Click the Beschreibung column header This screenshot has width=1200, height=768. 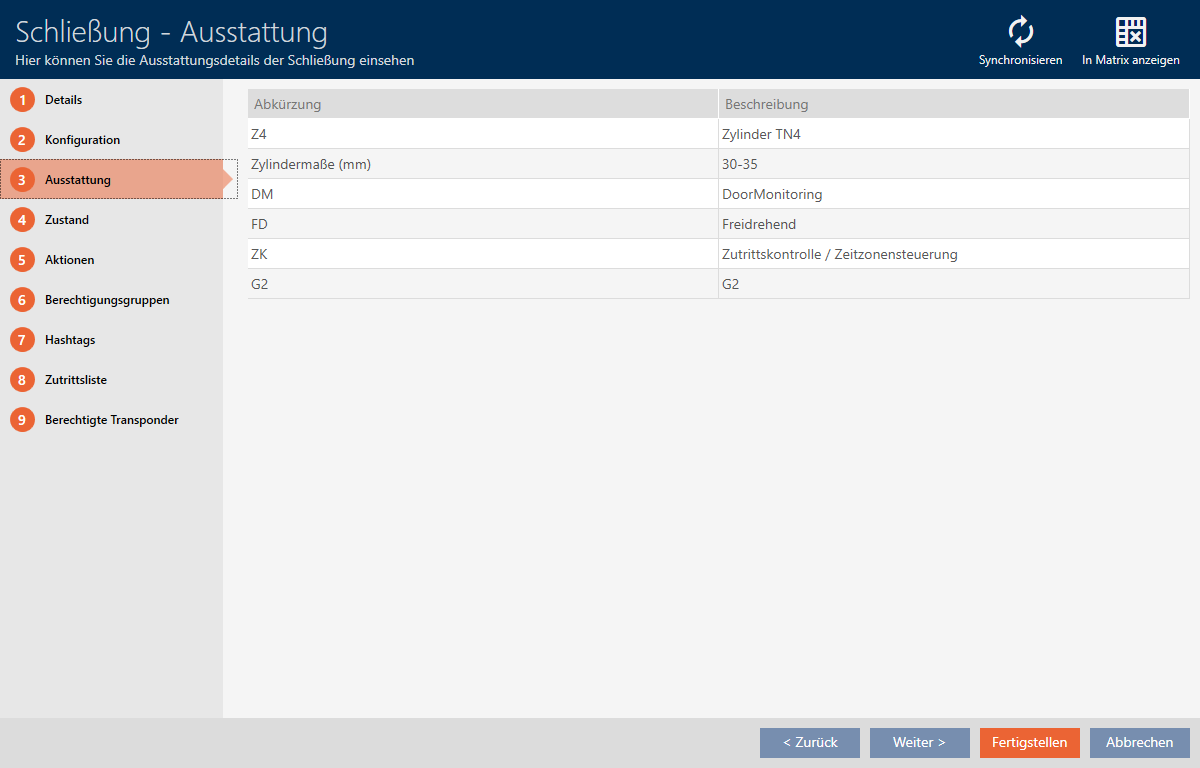[x=953, y=104]
